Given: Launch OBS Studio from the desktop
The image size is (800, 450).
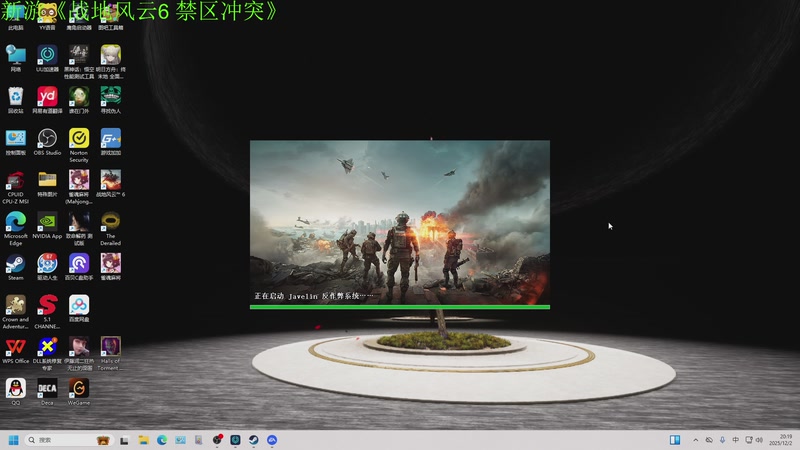Looking at the screenshot, I should (47, 141).
